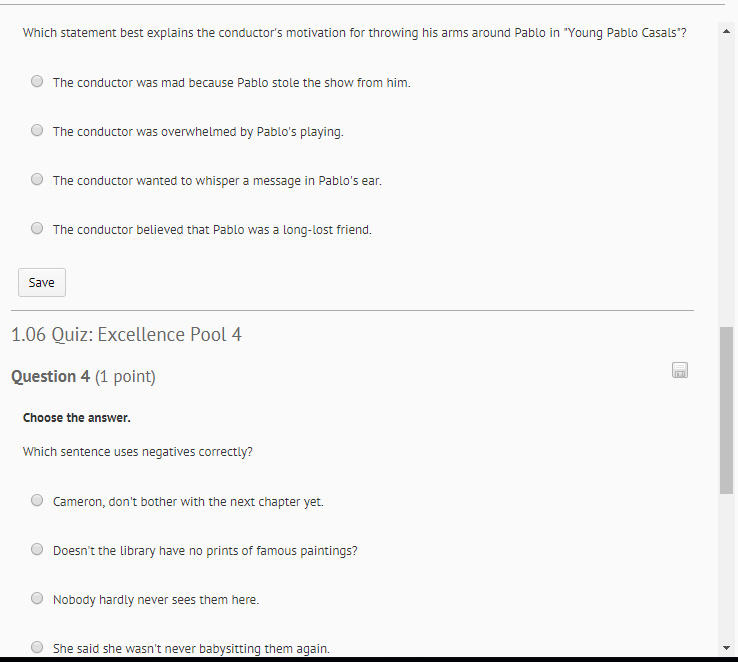Click the '1.06 Quiz: Excellence Pool 4' heading
The width and height of the screenshot is (738, 662).
[126, 335]
